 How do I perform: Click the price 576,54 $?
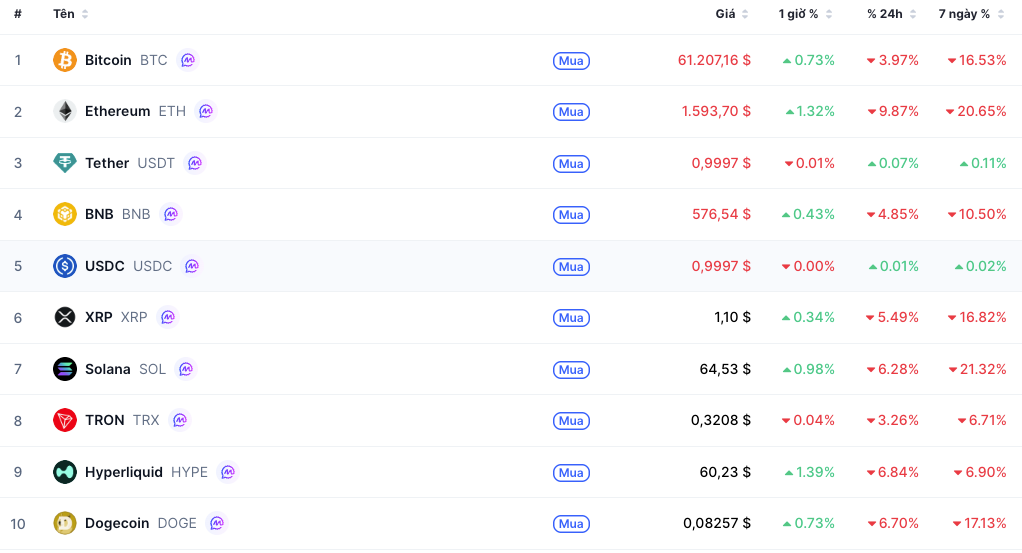[722, 214]
